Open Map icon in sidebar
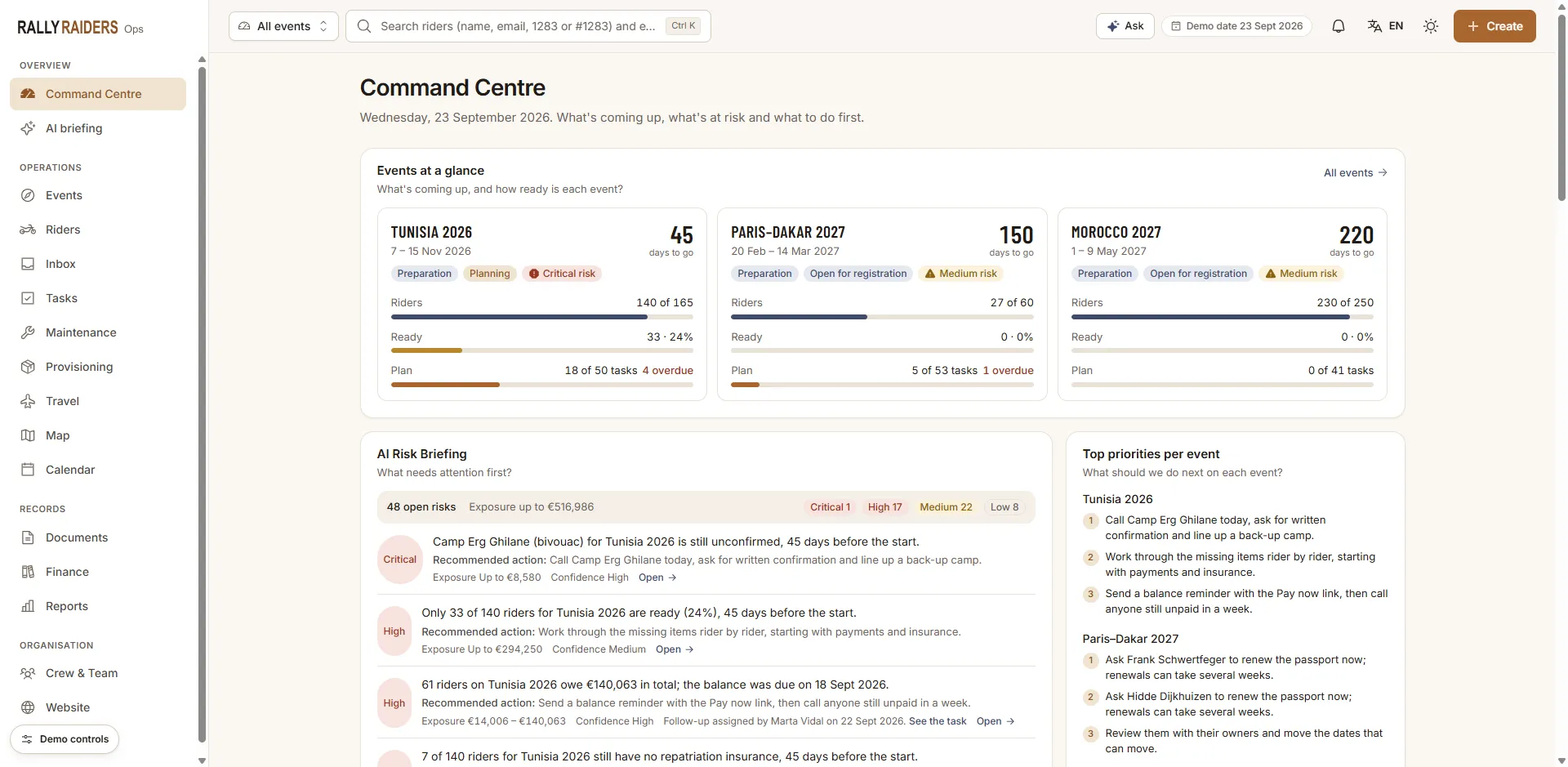1568x767 pixels. click(x=28, y=435)
